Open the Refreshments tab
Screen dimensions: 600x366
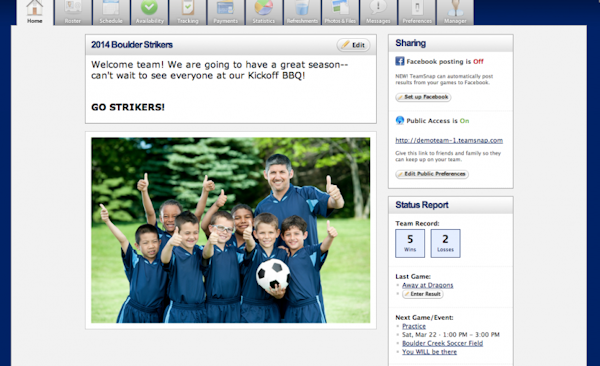click(x=302, y=12)
